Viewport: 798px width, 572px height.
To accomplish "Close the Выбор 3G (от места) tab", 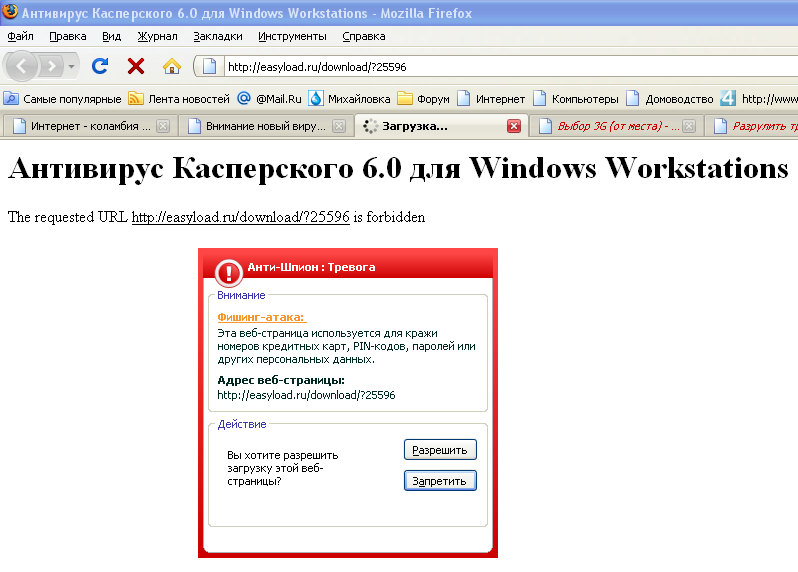I will [x=689, y=126].
